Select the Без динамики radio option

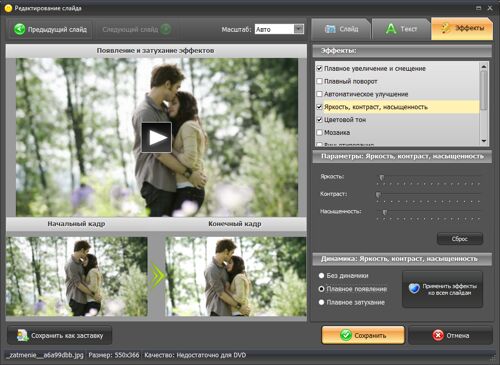point(321,276)
